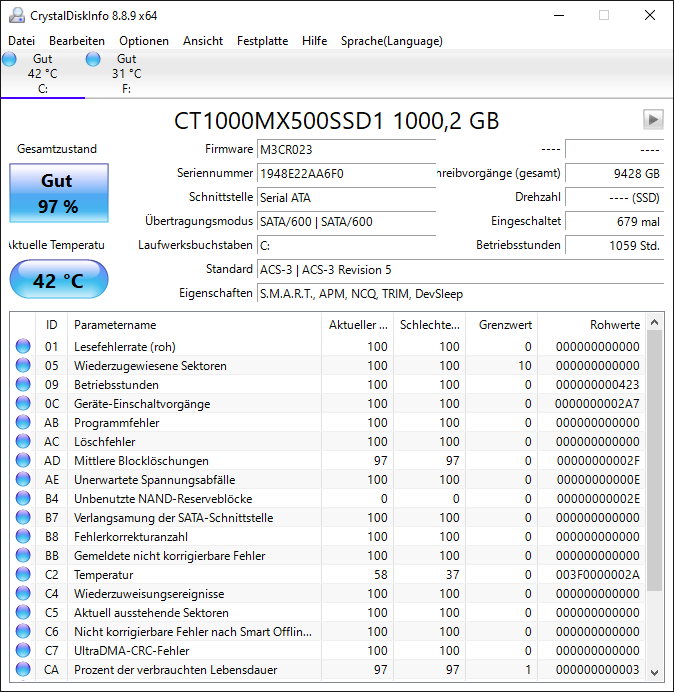Click the Rohwerte column header
The image size is (674, 692).
(591, 325)
